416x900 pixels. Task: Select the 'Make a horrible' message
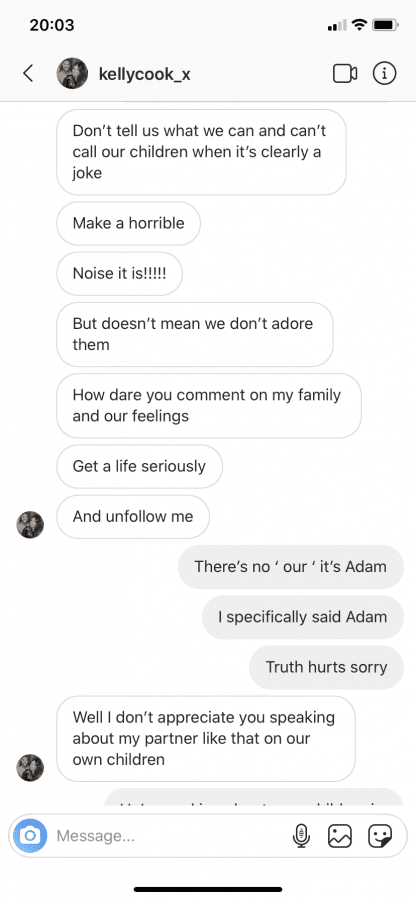pyautogui.click(x=129, y=223)
